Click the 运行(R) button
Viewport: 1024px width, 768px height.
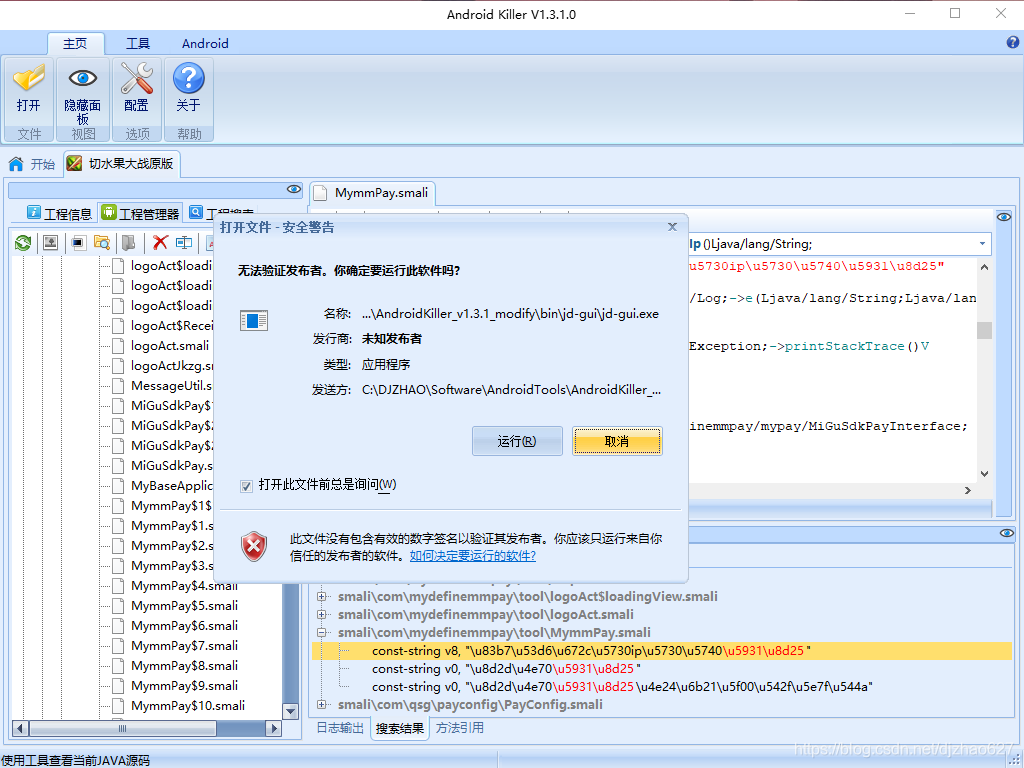tap(517, 441)
